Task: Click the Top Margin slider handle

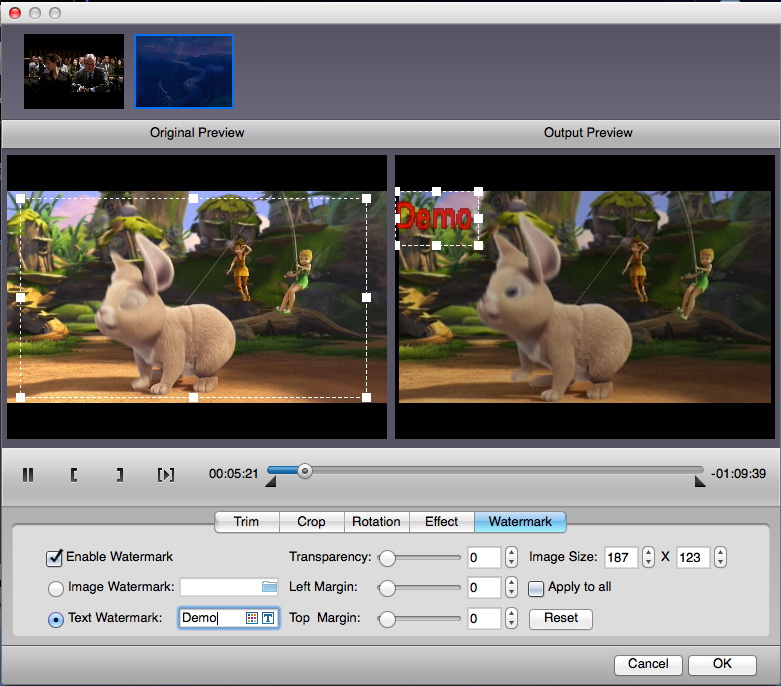Action: (x=387, y=619)
